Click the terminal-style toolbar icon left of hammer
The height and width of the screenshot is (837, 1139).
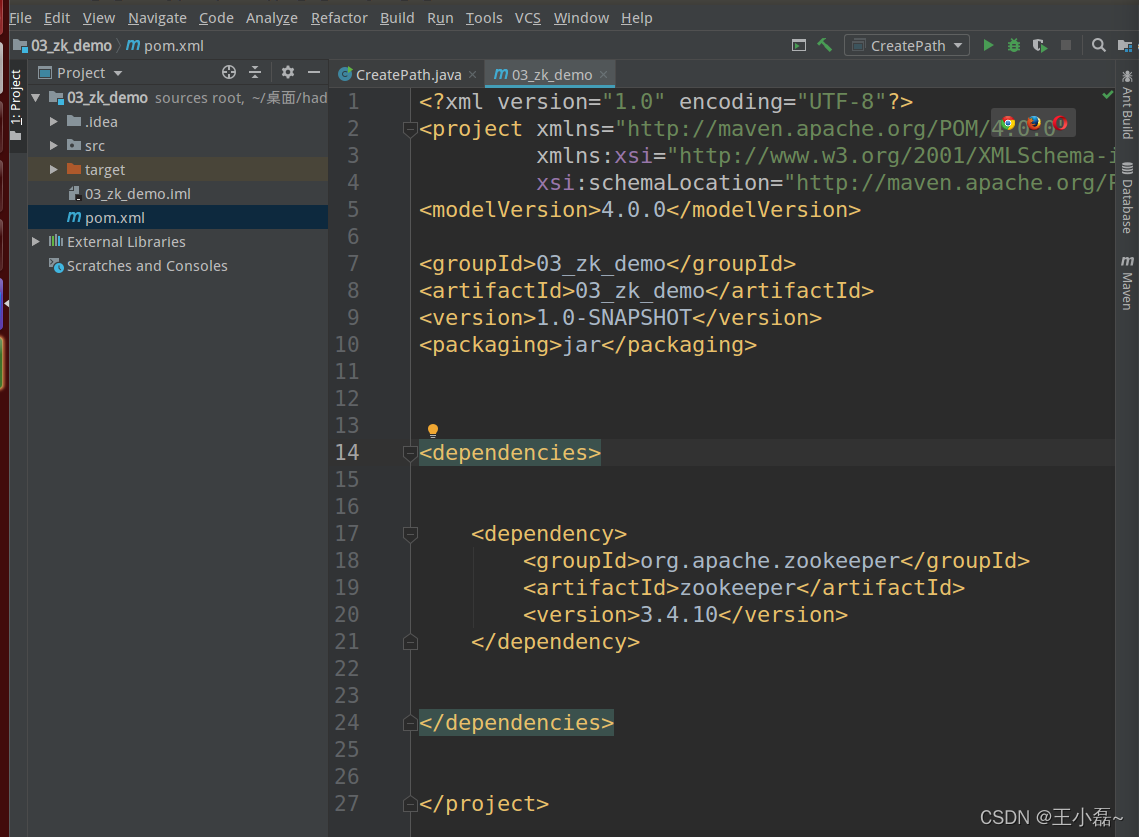[x=799, y=45]
